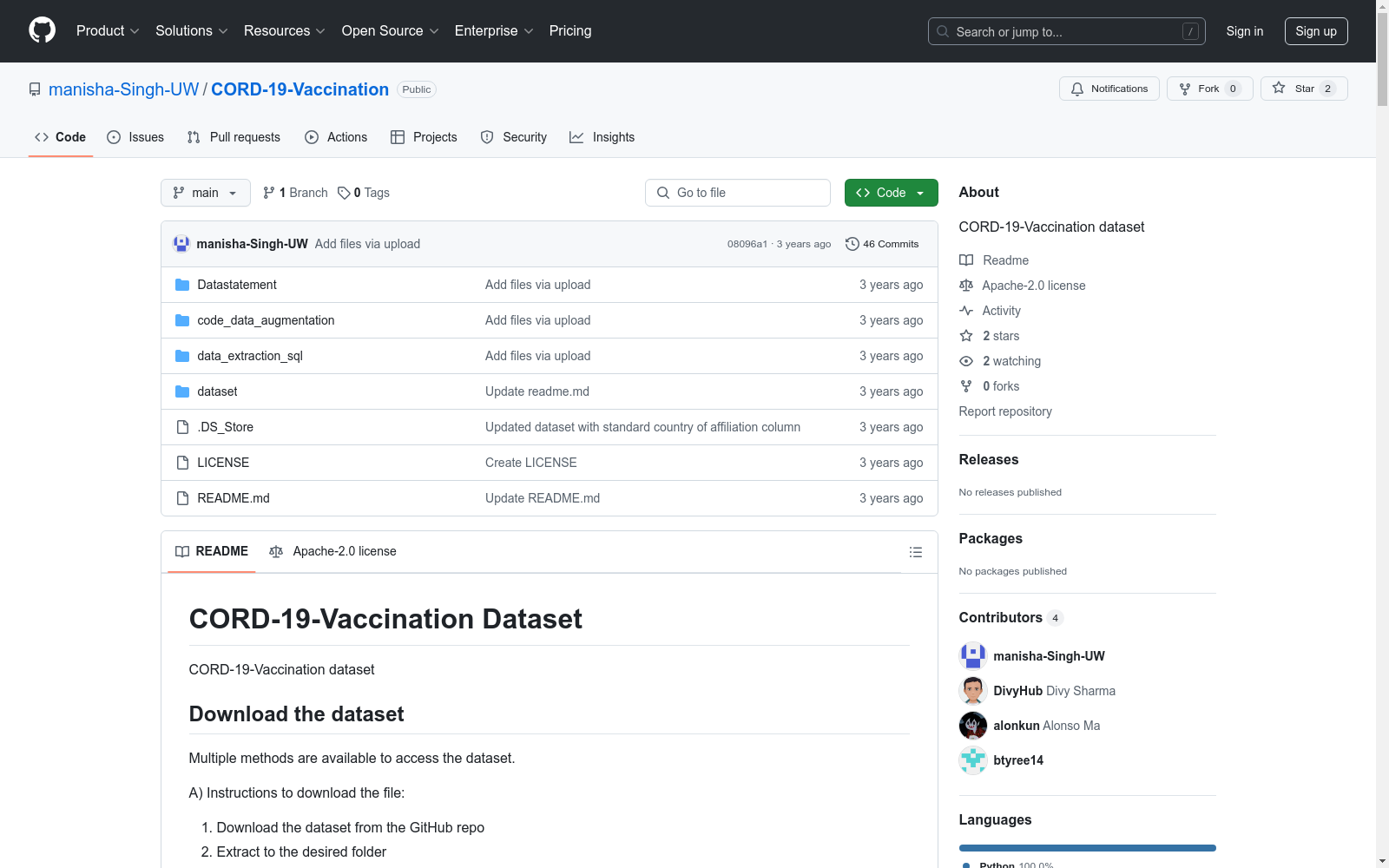Click the Datastatement folder icon
The image size is (1389, 868).
point(182,285)
